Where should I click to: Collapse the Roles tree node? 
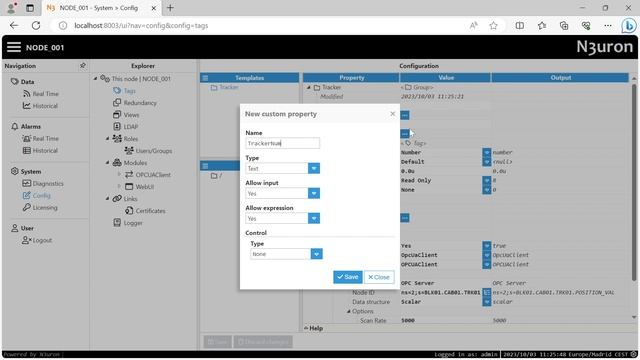pos(107,139)
